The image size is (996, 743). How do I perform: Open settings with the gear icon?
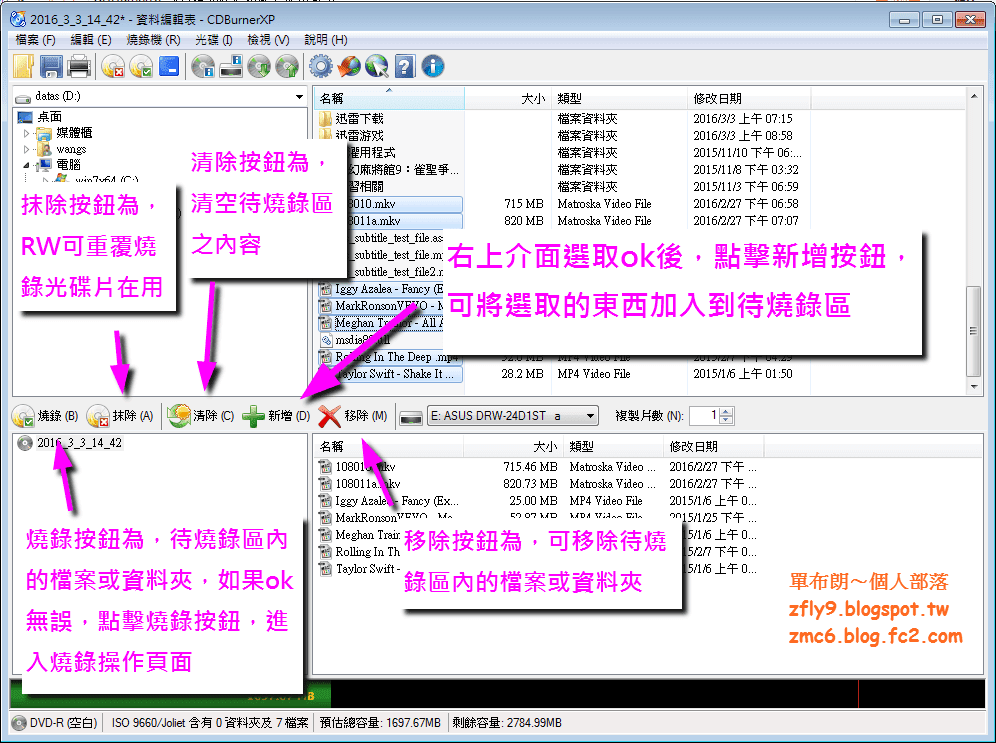[321, 66]
